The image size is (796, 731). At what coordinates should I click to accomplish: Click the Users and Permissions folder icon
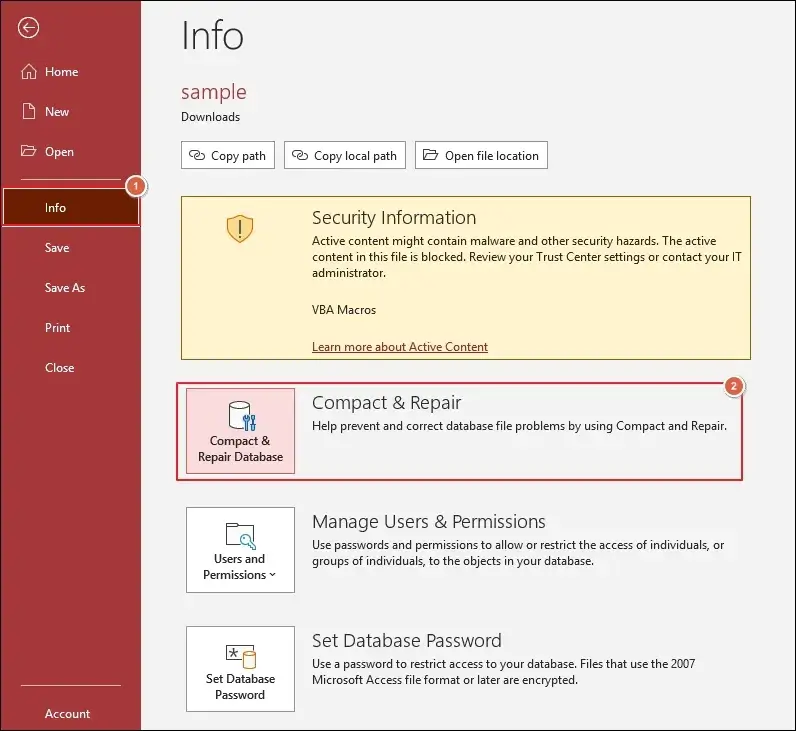point(240,534)
